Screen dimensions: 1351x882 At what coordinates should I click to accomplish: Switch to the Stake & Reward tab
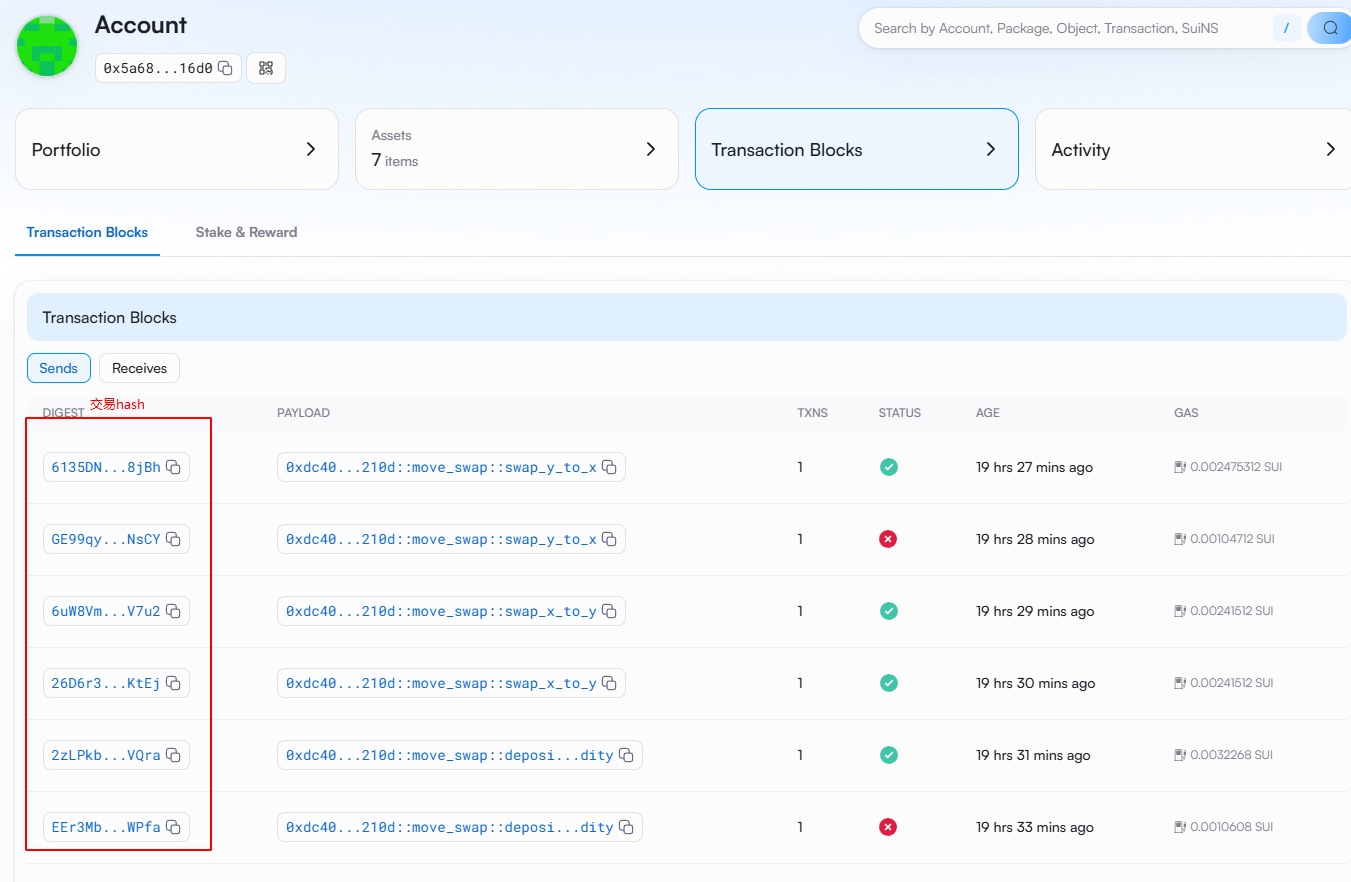click(246, 232)
